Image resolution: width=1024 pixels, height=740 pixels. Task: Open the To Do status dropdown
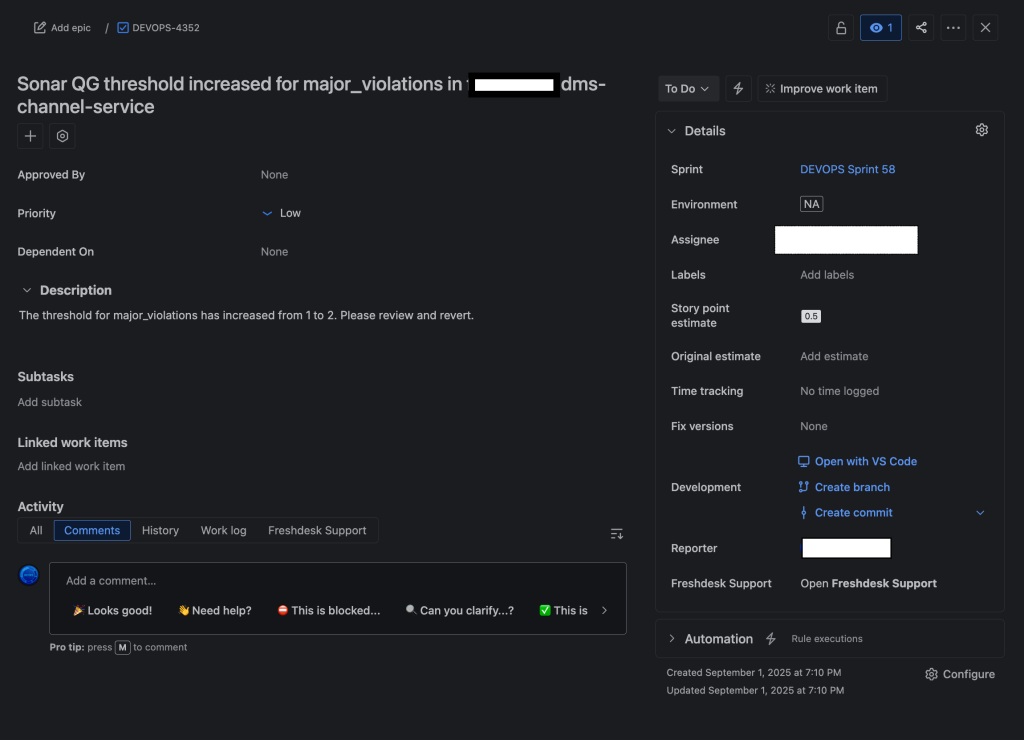[x=687, y=88]
